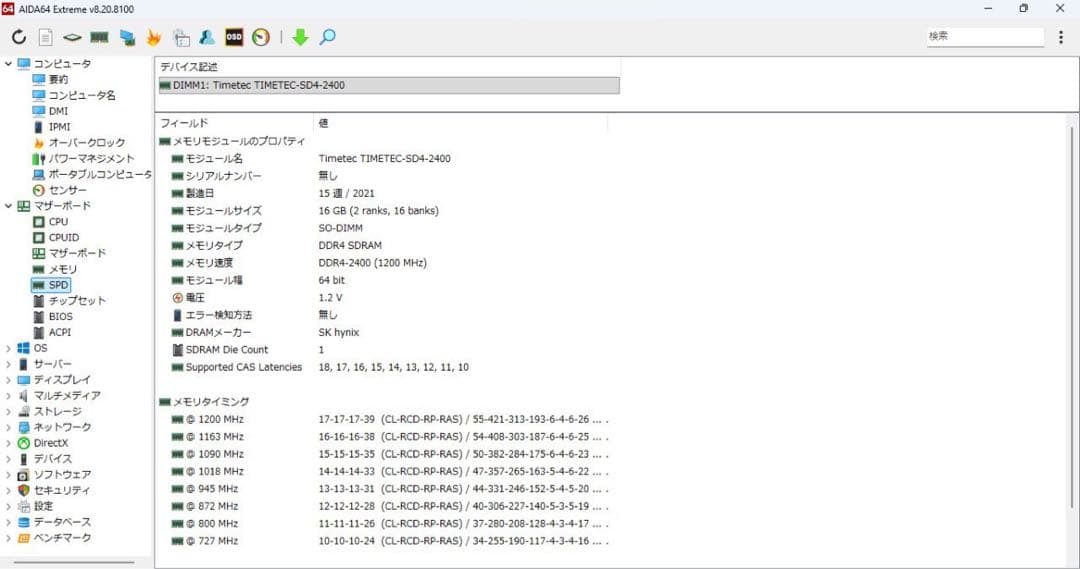Select the モジュールサイズ row
Image resolution: width=1080 pixels, height=569 pixels.
383,211
